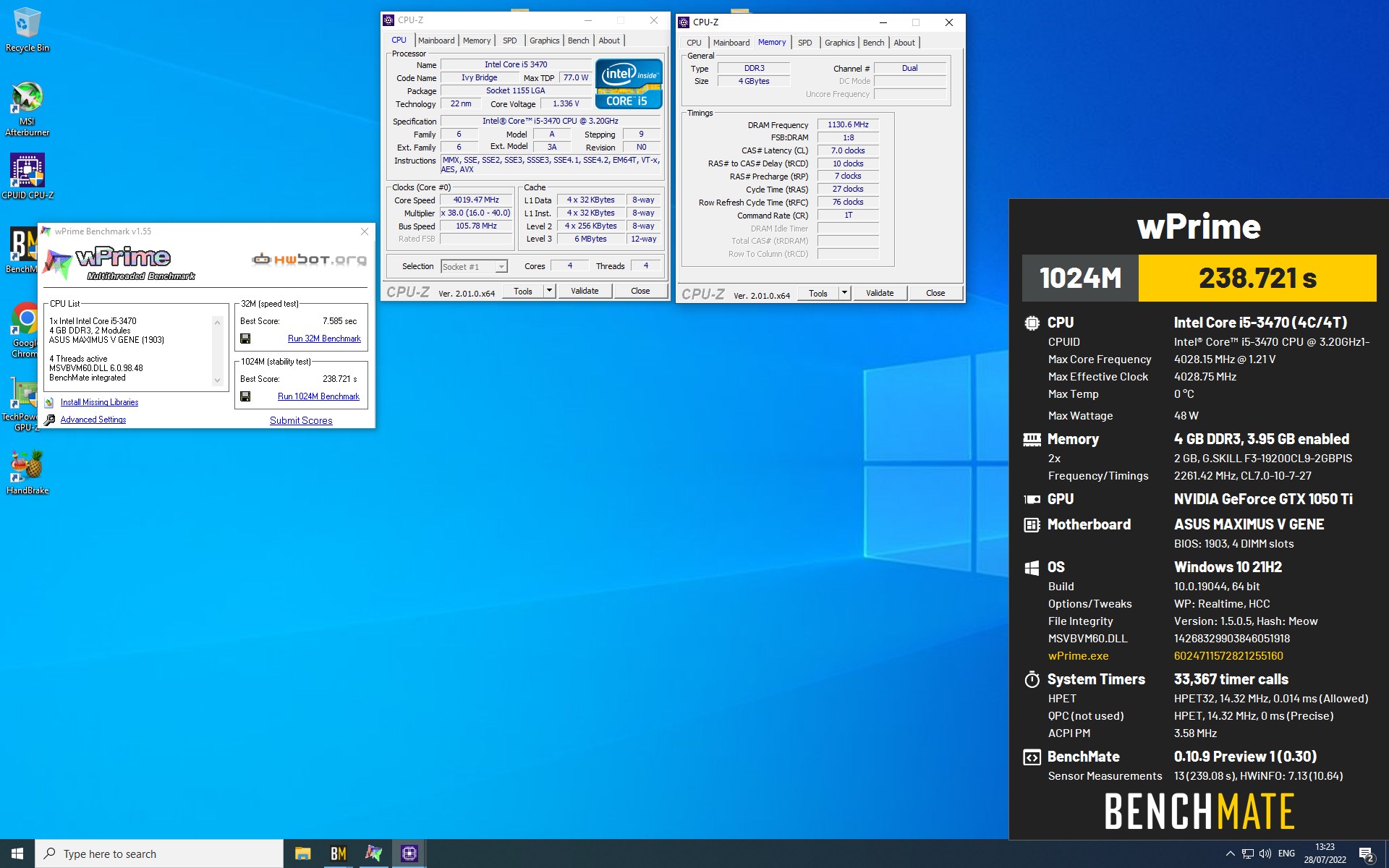Click Submit Scores link

click(x=301, y=420)
